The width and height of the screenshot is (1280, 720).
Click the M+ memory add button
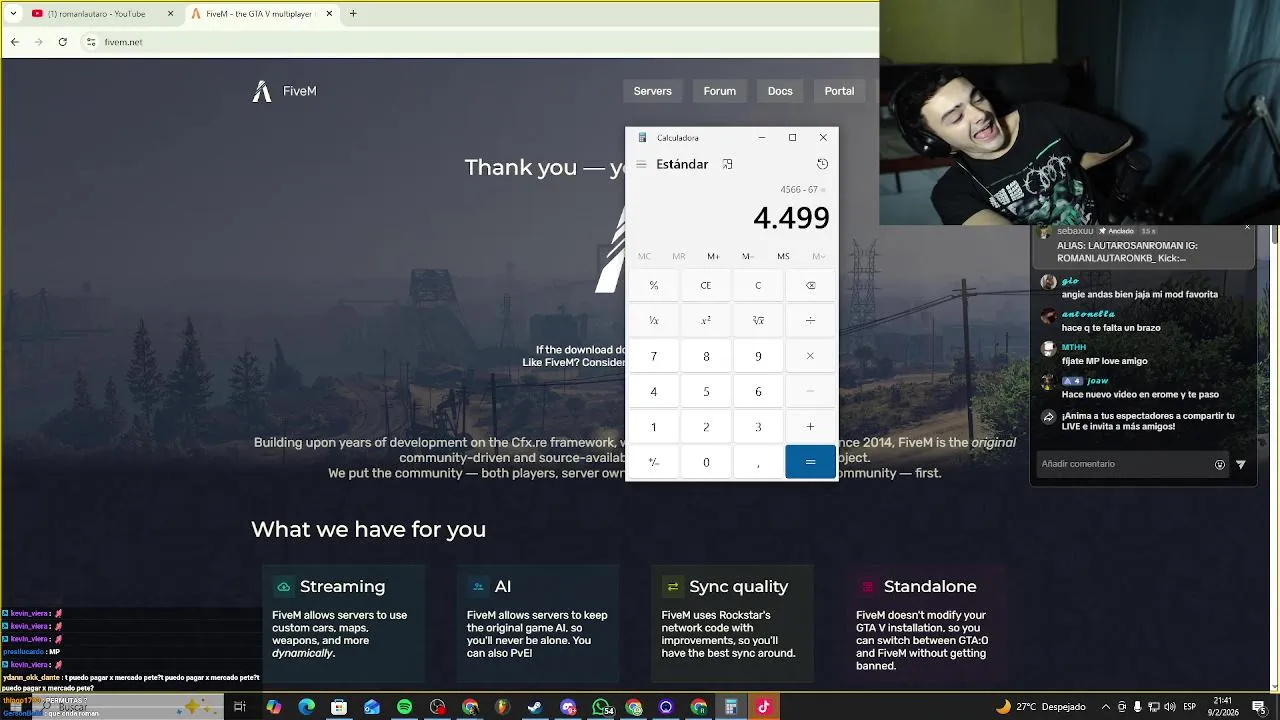pyautogui.click(x=713, y=257)
